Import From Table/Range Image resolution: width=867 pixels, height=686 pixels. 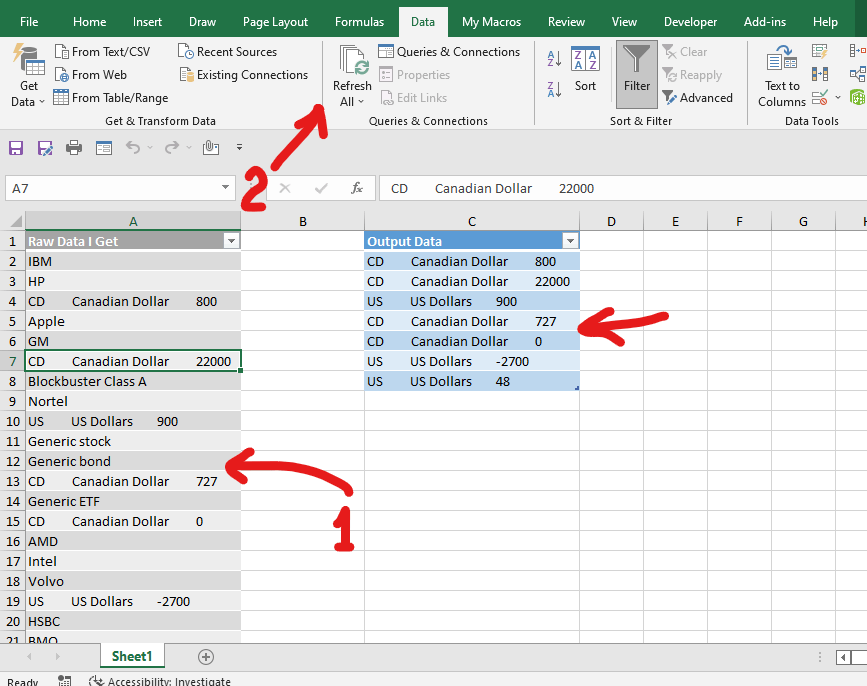[x=111, y=98]
